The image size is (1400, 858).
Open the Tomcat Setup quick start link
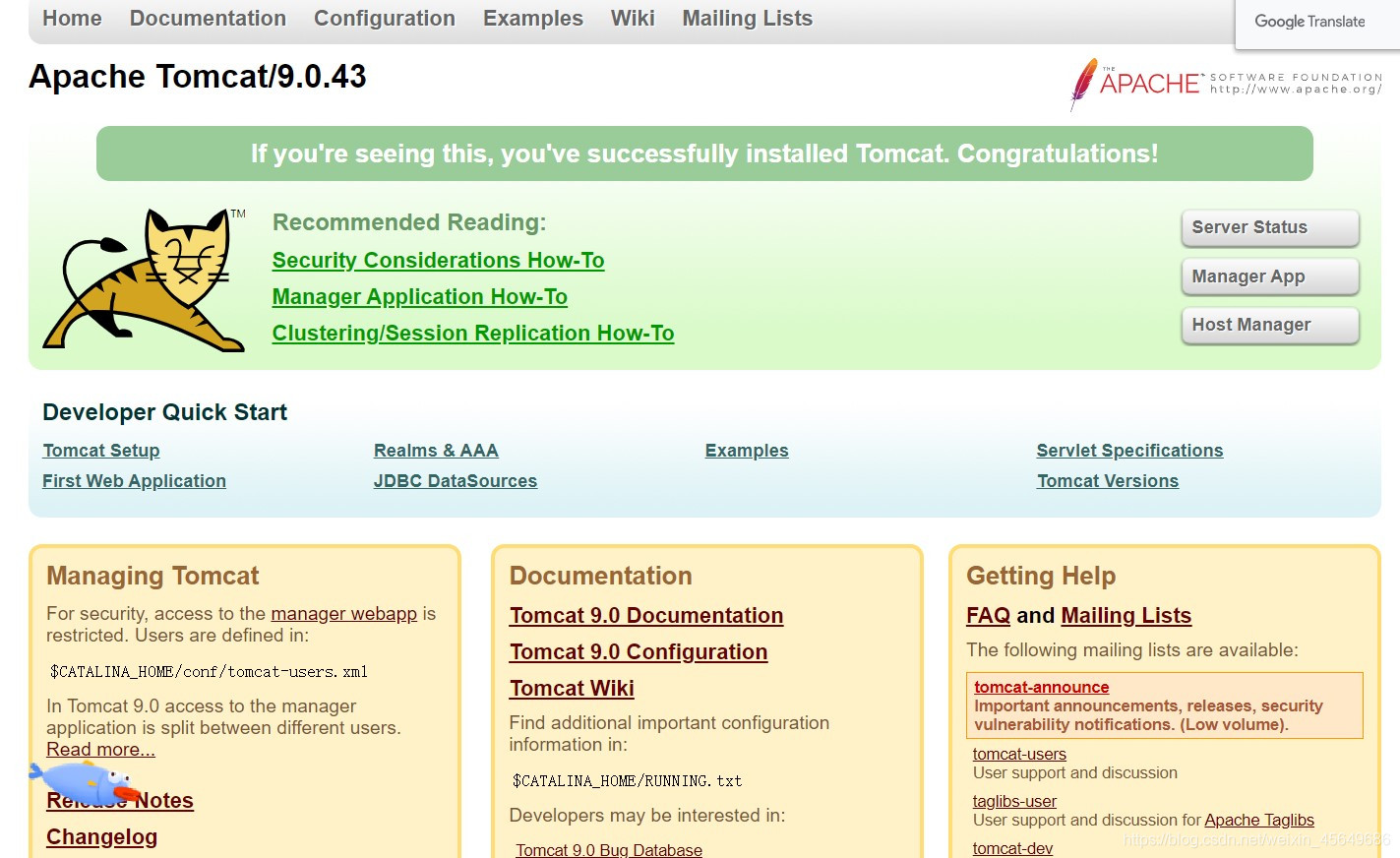[x=101, y=451]
